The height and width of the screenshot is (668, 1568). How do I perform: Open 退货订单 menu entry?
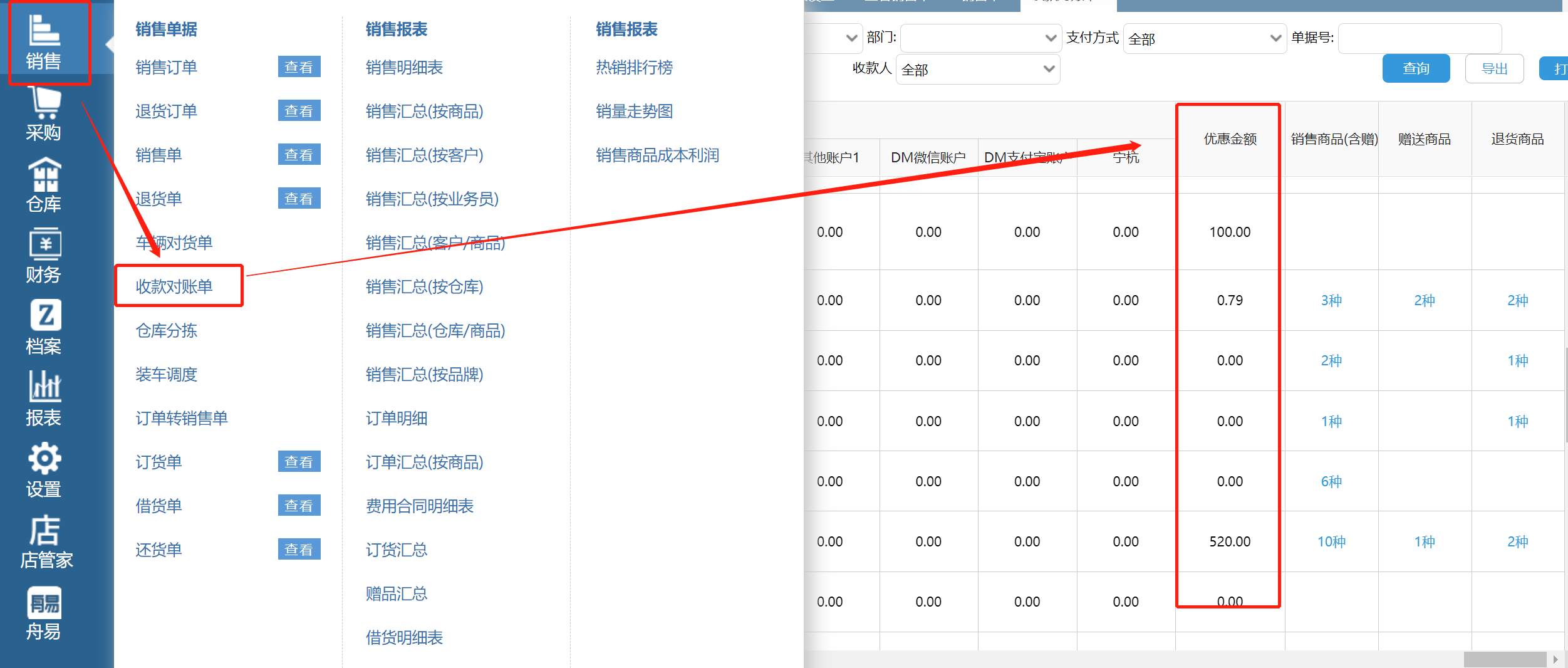[167, 111]
